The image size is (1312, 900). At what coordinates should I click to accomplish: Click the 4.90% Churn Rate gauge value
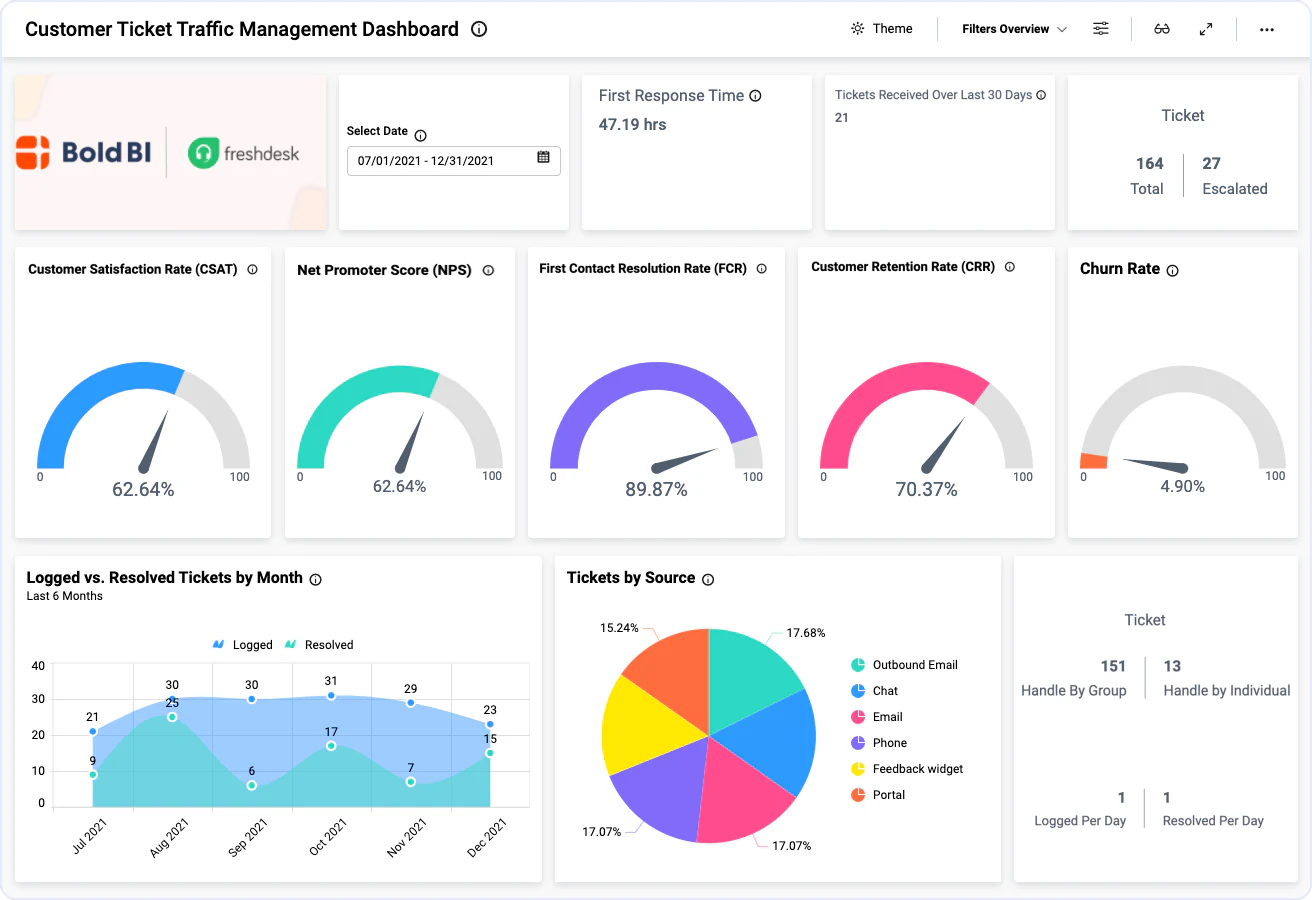(1182, 487)
